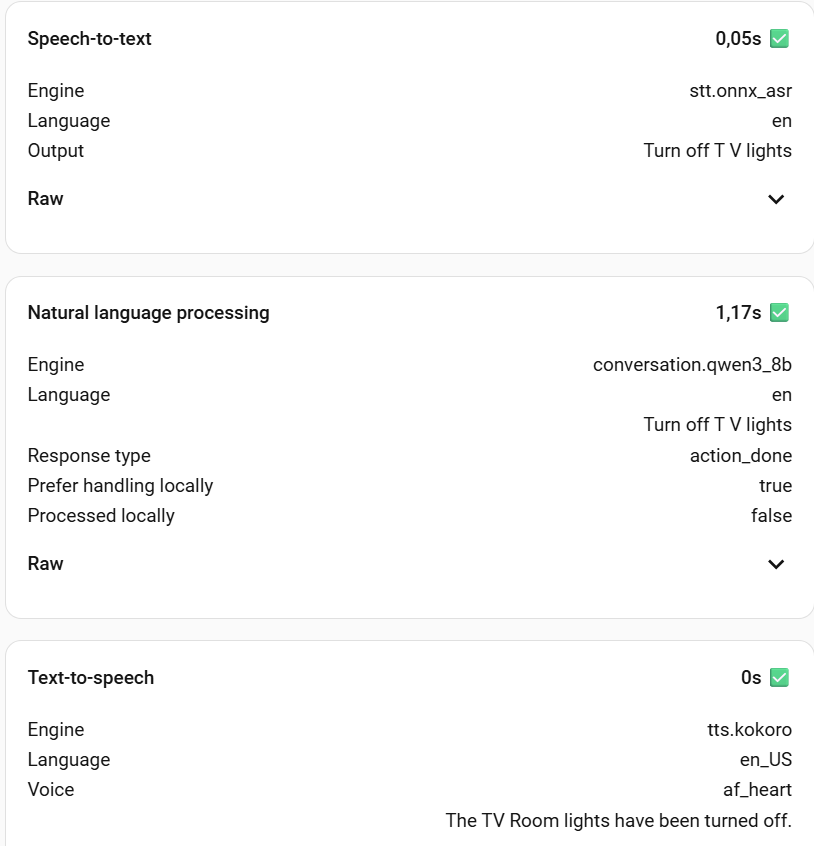This screenshot has height=846, width=814.
Task: Click the tts.kokoro engine value
Action: point(749,730)
